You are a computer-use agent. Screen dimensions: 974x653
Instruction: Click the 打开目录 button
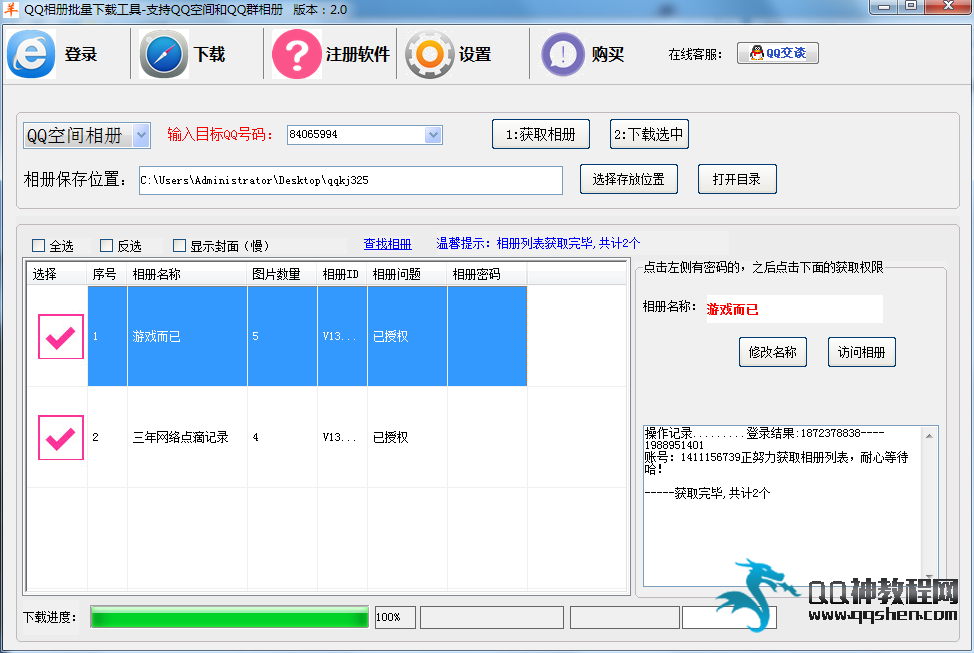click(737, 180)
